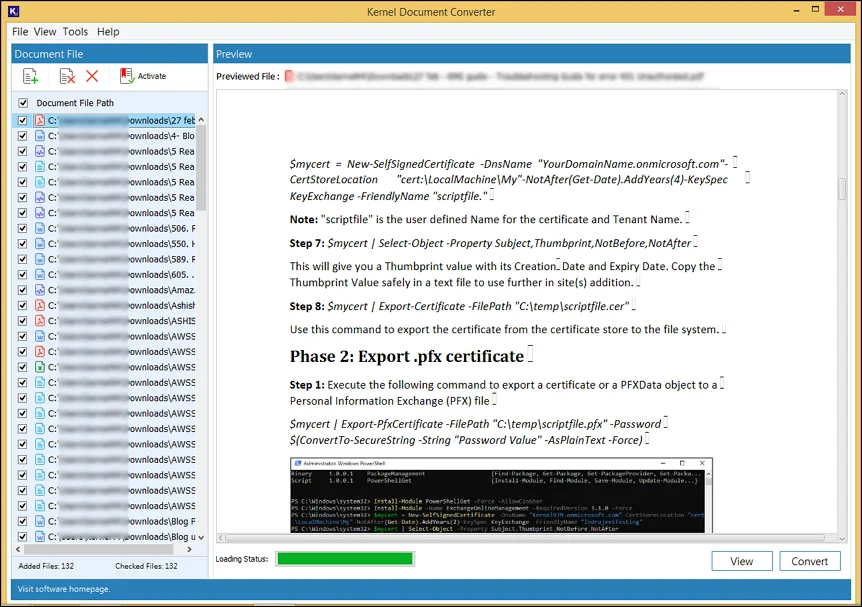Viewport: 862px width, 607px height.
Task: Uncheck the 'Amaz' file checkbox
Action: 23,289
